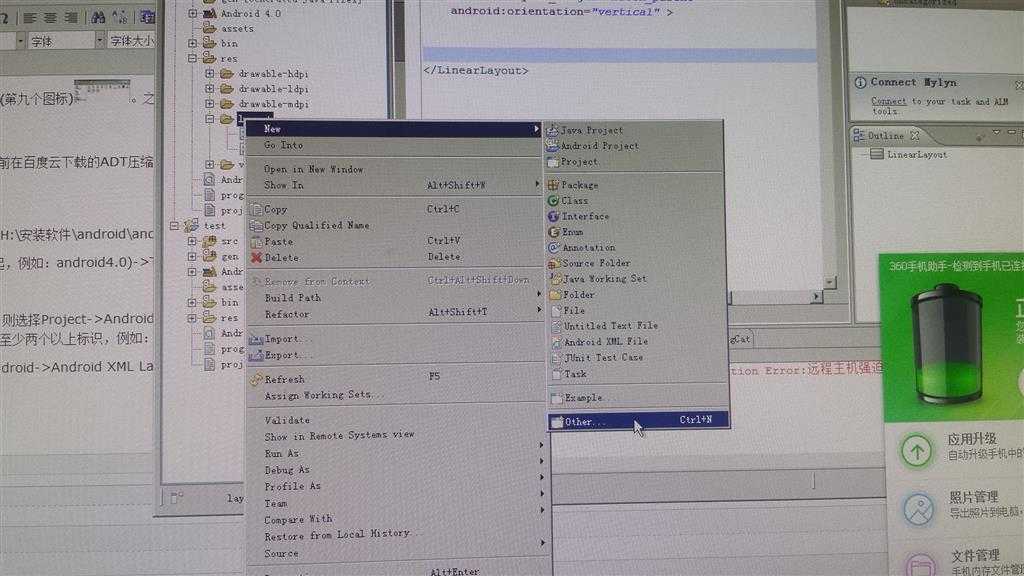Create a new File from the submenu

tap(635, 310)
